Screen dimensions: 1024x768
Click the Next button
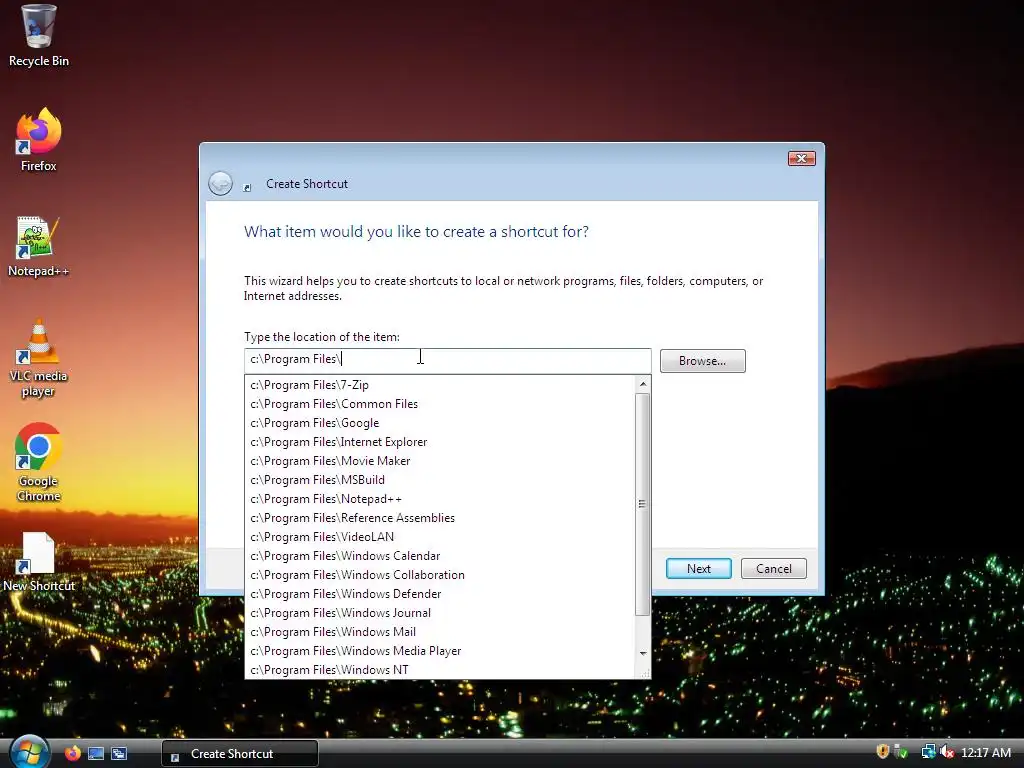698,568
